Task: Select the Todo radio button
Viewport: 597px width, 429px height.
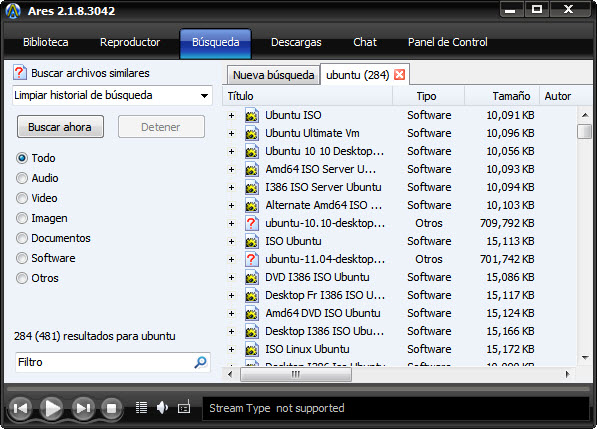Action: [x=22, y=158]
